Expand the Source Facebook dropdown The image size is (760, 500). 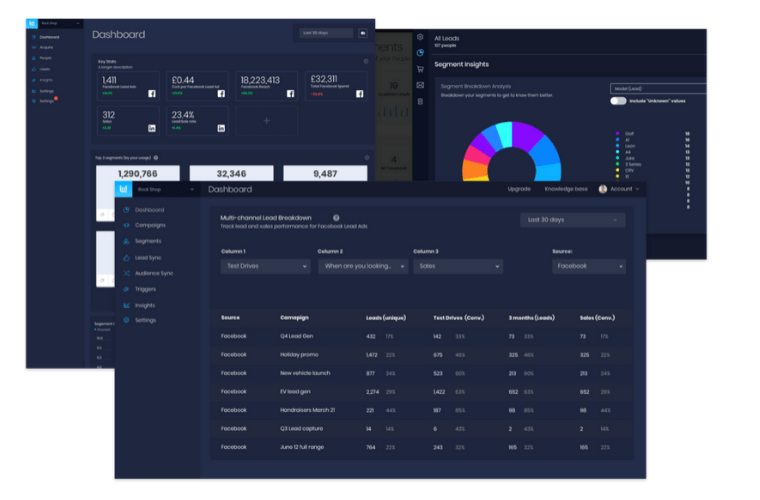click(x=588, y=267)
